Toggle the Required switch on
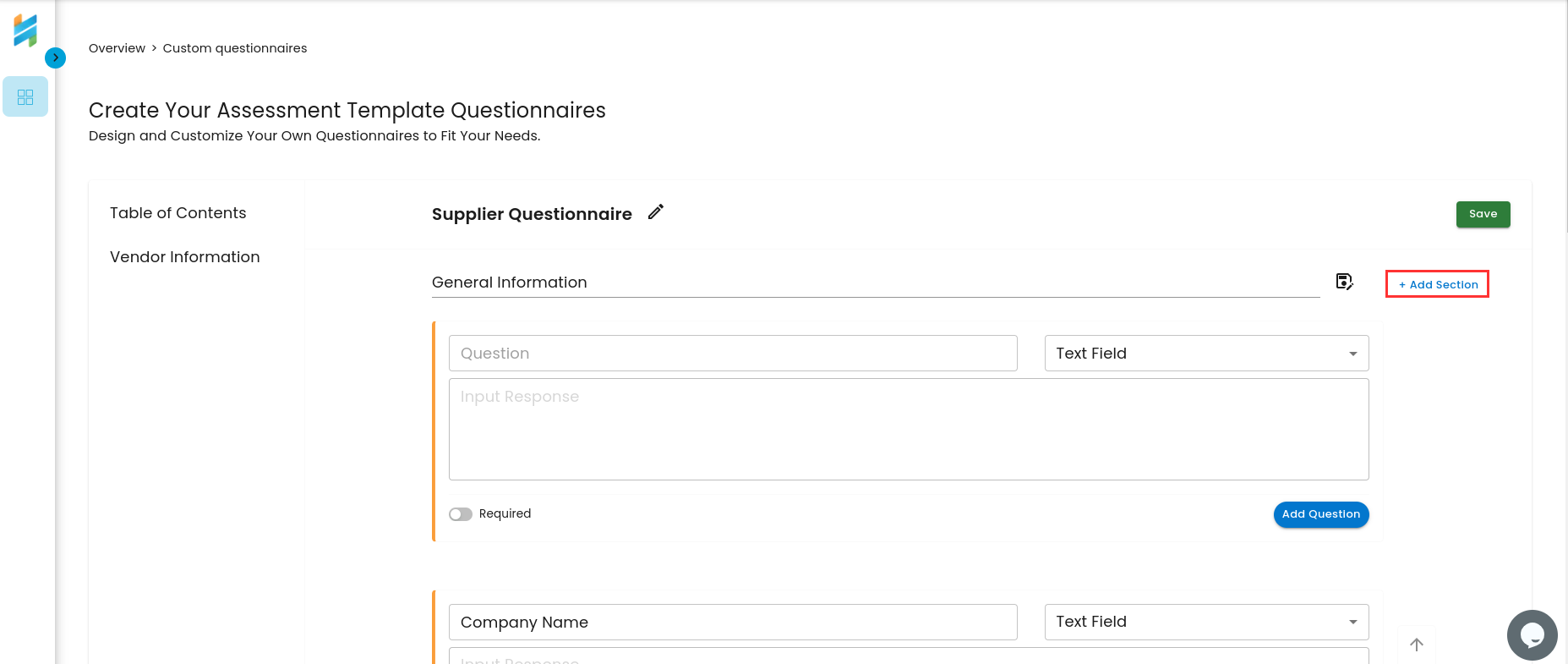Image resolution: width=1568 pixels, height=664 pixels. tap(461, 514)
